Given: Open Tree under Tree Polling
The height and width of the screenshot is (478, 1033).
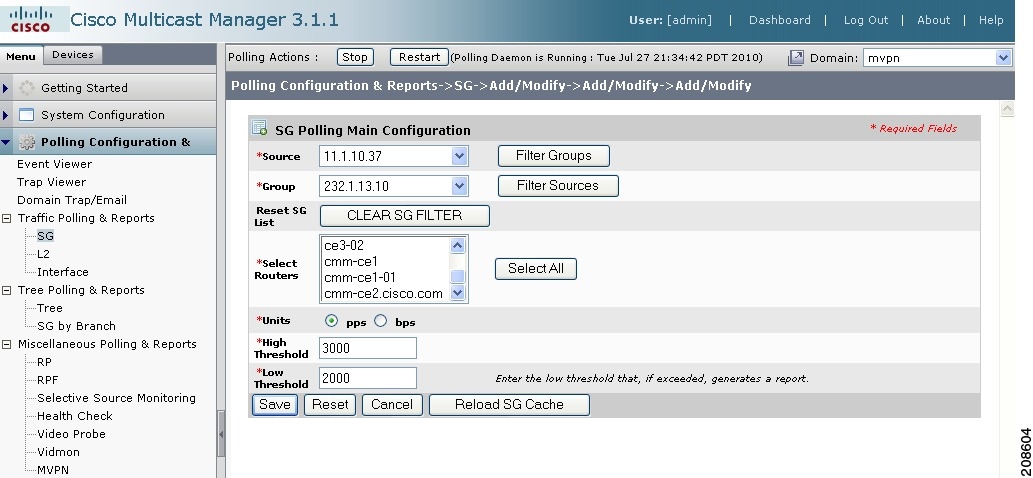Looking at the screenshot, I should [50, 308].
